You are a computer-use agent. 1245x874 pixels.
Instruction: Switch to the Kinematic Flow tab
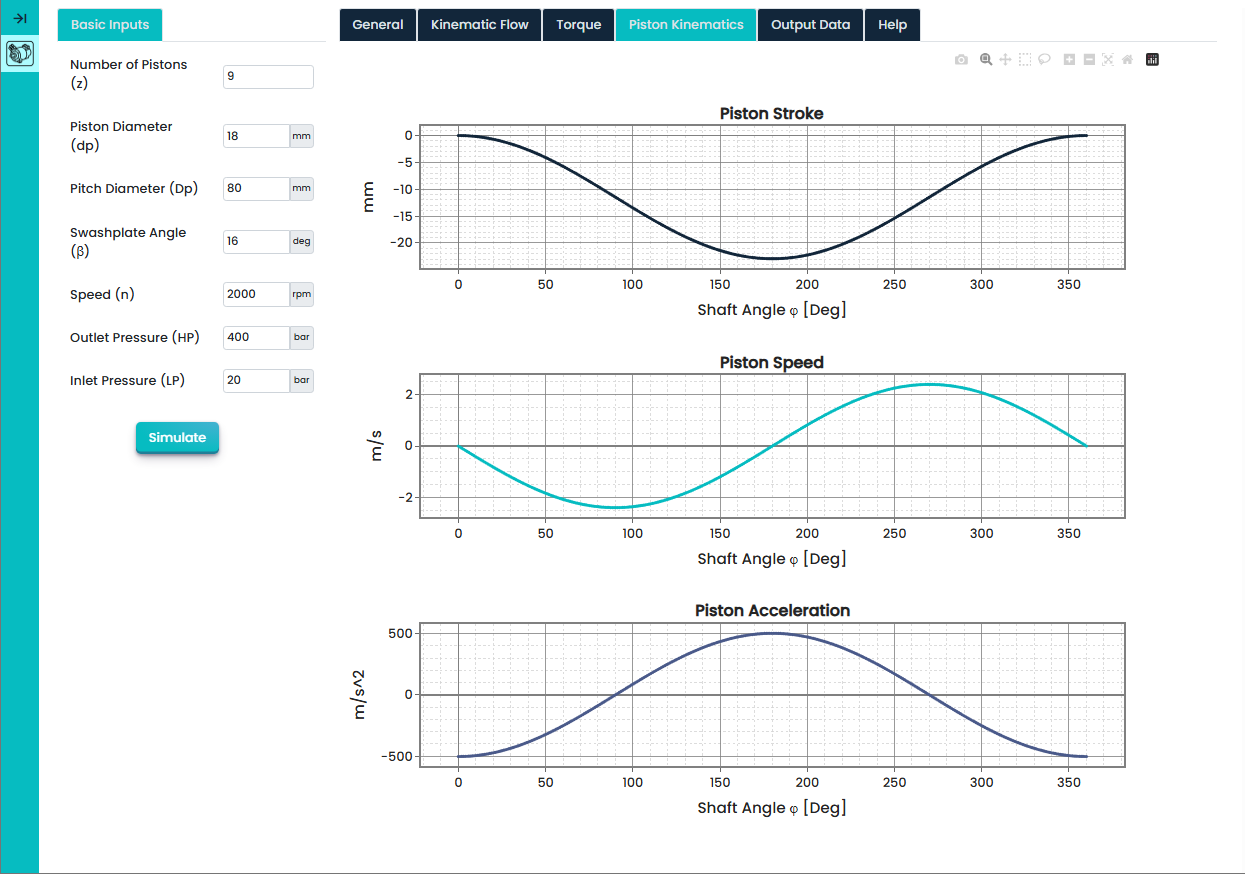click(479, 25)
